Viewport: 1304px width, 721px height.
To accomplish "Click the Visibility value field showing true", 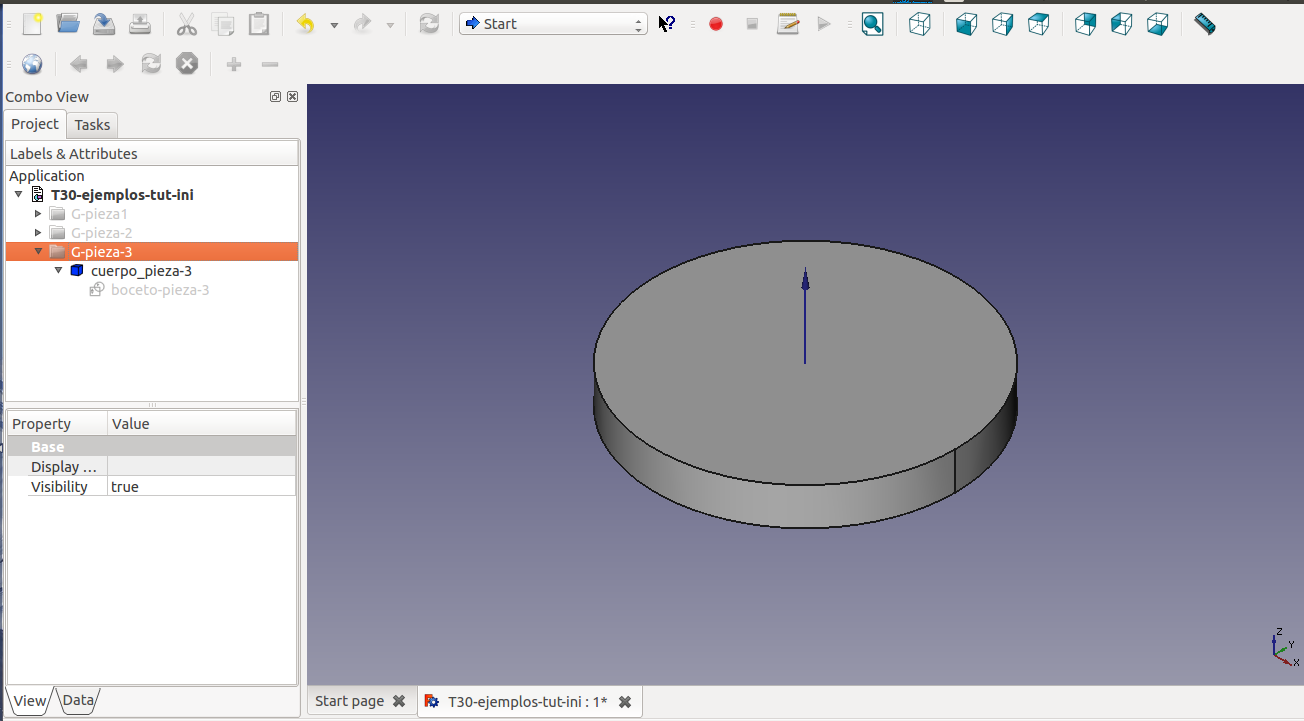I will tap(200, 487).
